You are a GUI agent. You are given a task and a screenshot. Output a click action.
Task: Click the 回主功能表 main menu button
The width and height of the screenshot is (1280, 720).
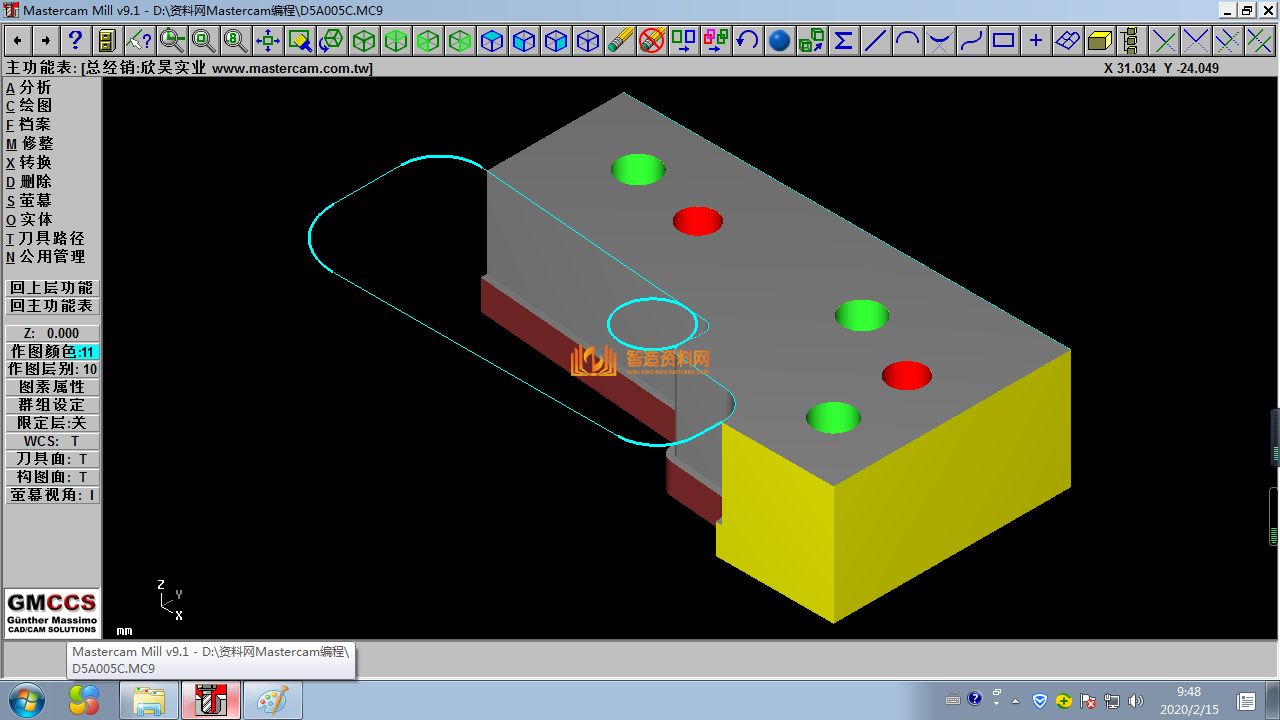tap(52, 306)
